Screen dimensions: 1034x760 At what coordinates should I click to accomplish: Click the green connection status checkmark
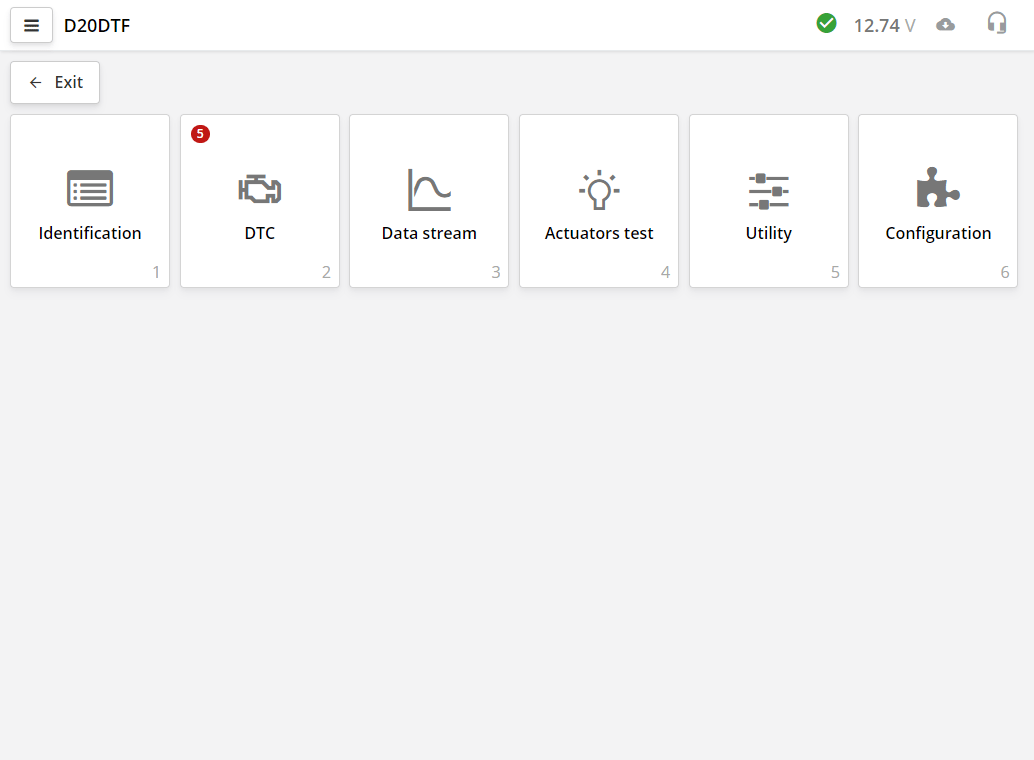coord(827,22)
